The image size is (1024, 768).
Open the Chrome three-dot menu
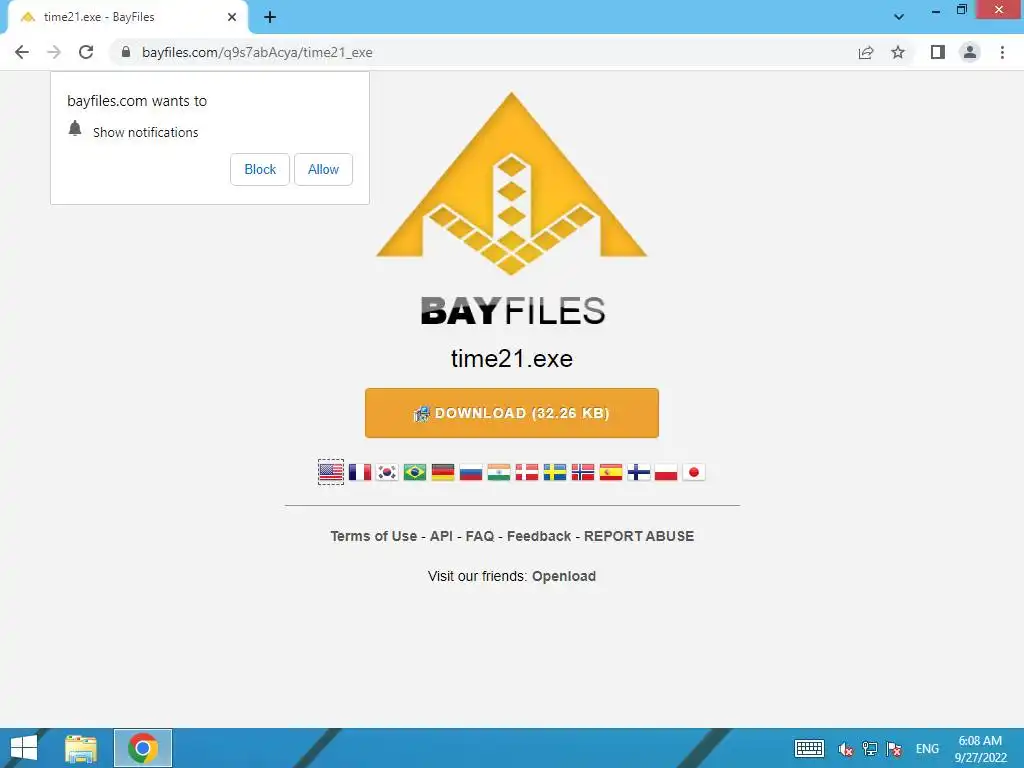click(1002, 52)
